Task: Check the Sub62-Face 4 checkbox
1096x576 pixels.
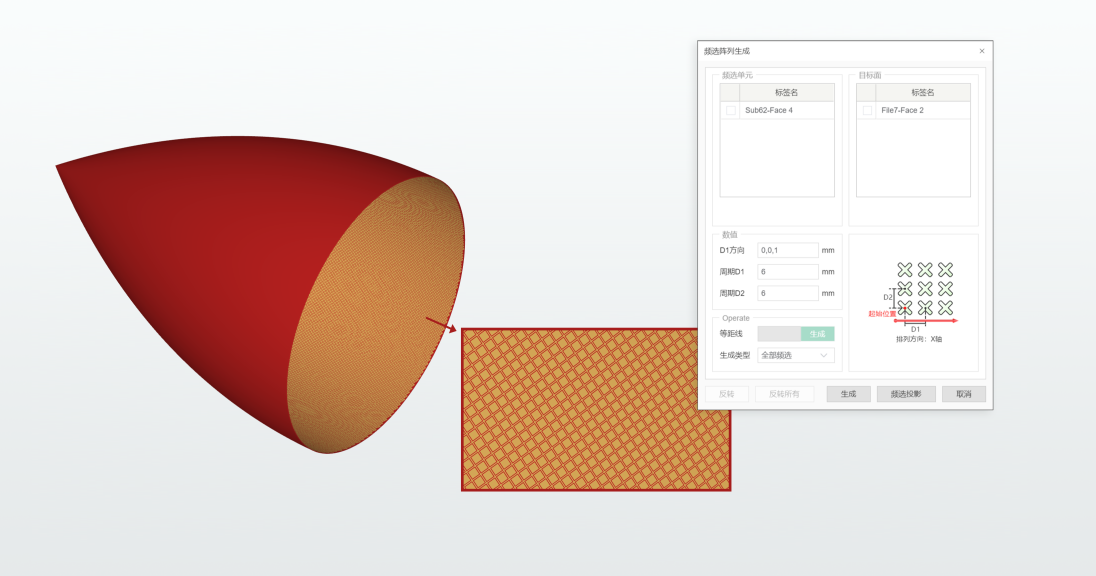Action: point(730,111)
